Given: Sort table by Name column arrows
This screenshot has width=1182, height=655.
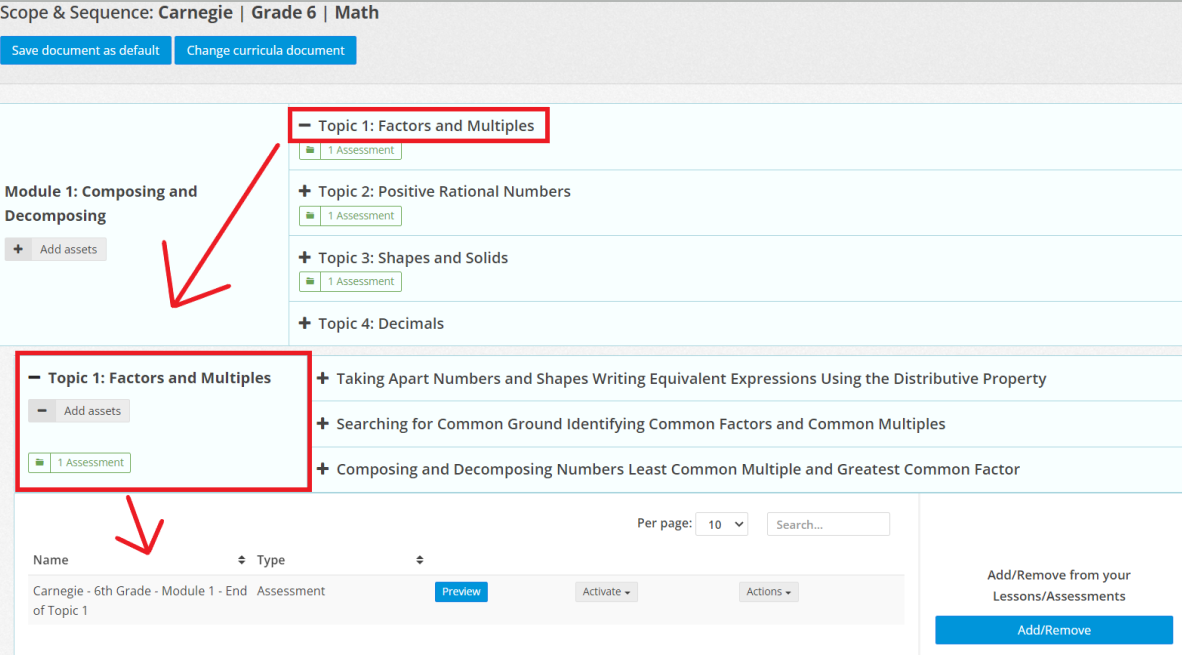Looking at the screenshot, I should 241,560.
